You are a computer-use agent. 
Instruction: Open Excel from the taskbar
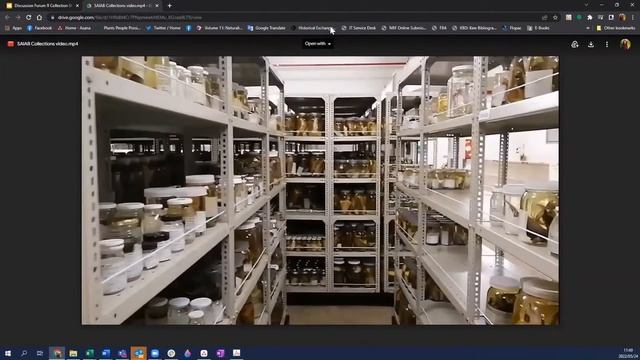click(89, 353)
